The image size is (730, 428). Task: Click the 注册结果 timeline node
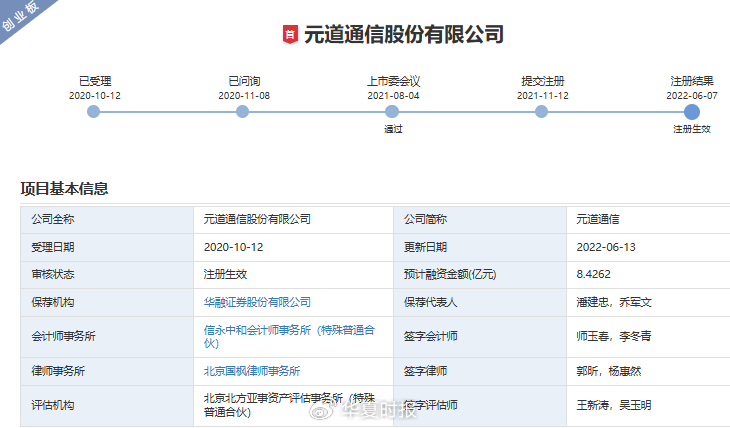click(x=692, y=112)
